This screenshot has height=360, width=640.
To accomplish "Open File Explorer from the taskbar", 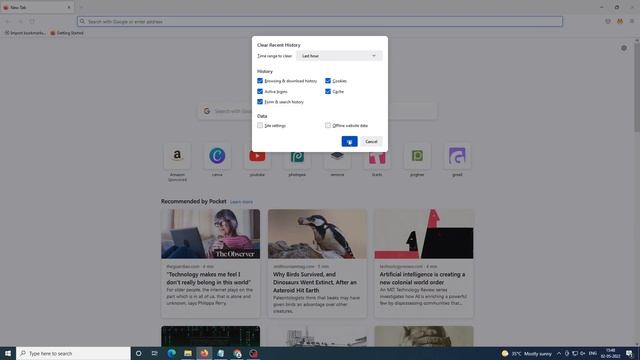I will [188, 353].
